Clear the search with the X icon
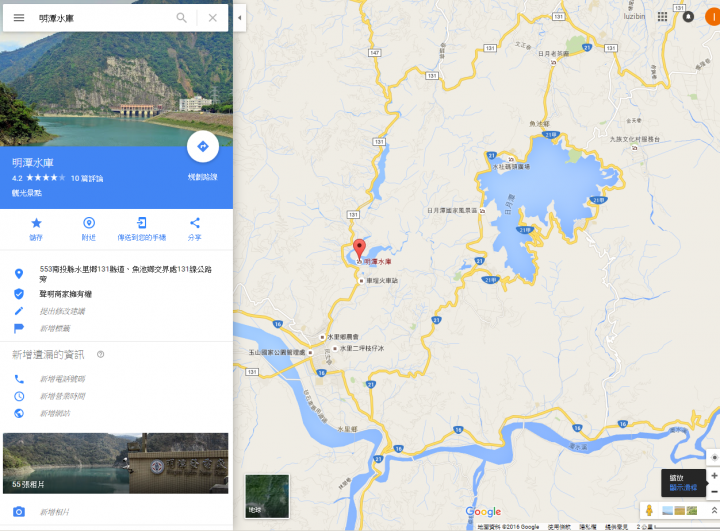 [213, 18]
